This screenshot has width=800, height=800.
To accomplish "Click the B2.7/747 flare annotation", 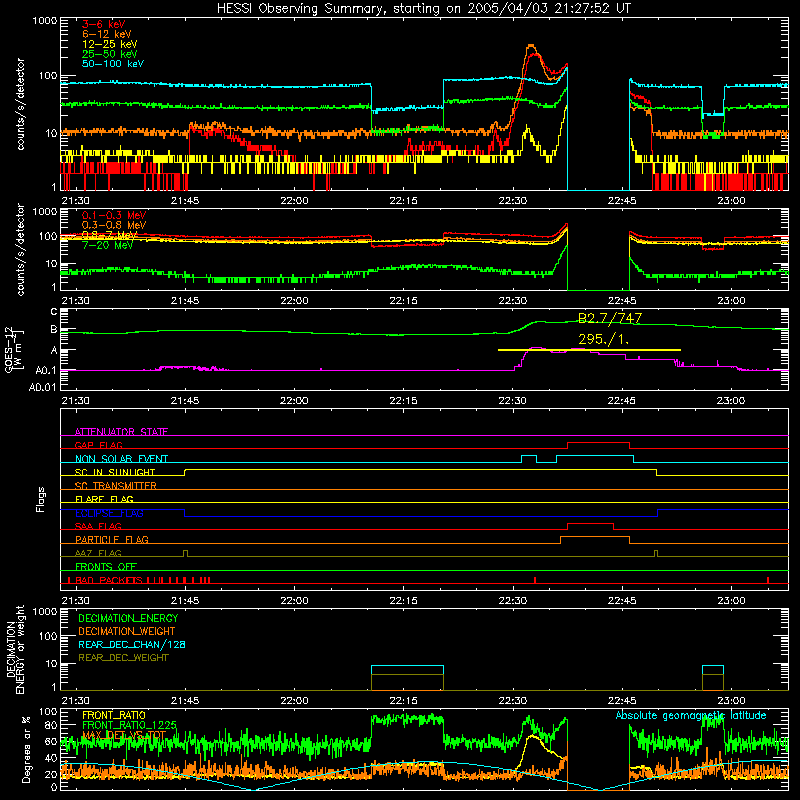I will point(610,318).
